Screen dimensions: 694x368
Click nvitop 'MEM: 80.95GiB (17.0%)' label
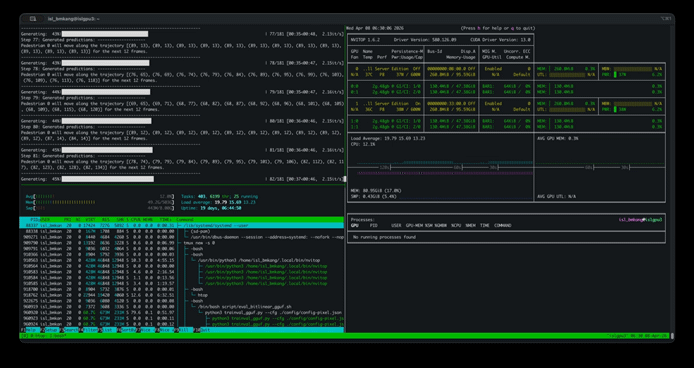pyautogui.click(x=376, y=190)
